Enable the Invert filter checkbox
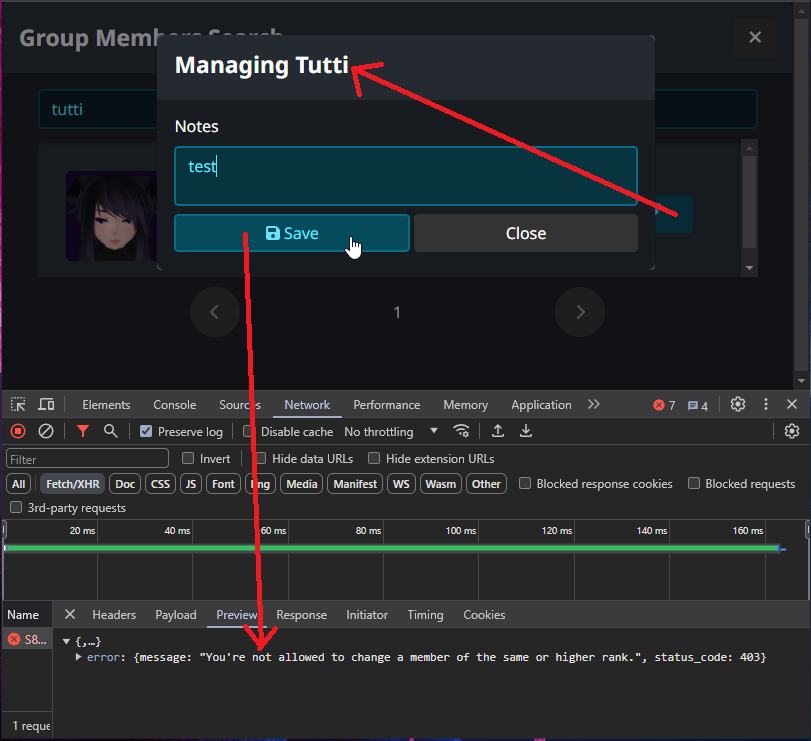The height and width of the screenshot is (741, 811). (188, 459)
